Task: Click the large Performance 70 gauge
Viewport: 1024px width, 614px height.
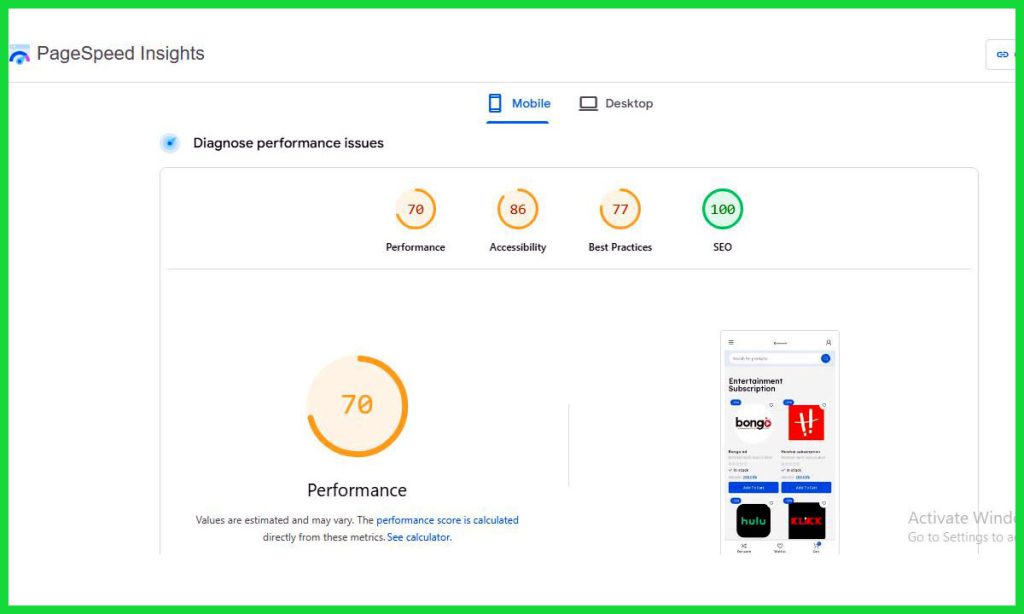Action: (357, 405)
